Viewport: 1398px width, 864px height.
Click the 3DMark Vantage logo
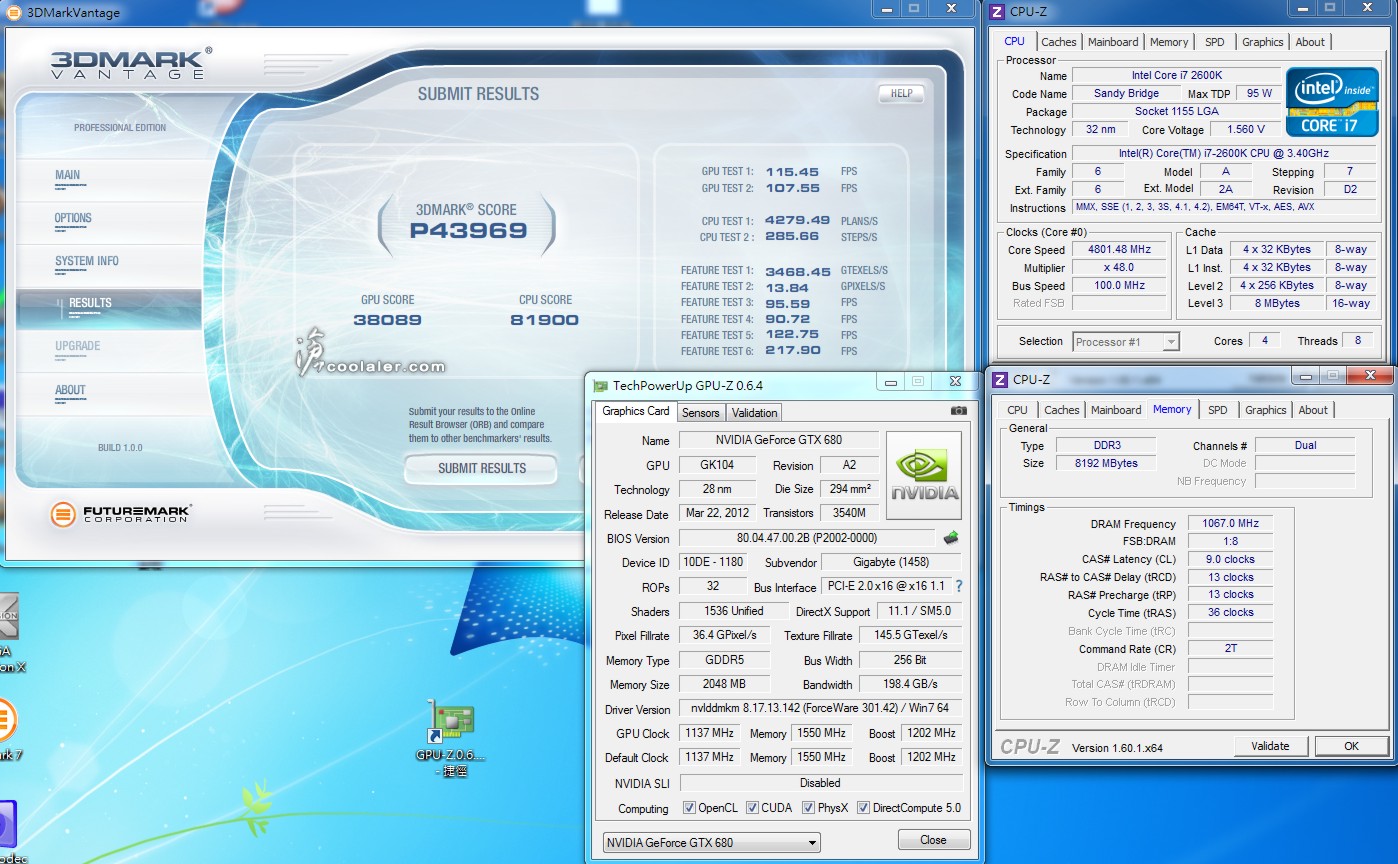coord(131,62)
